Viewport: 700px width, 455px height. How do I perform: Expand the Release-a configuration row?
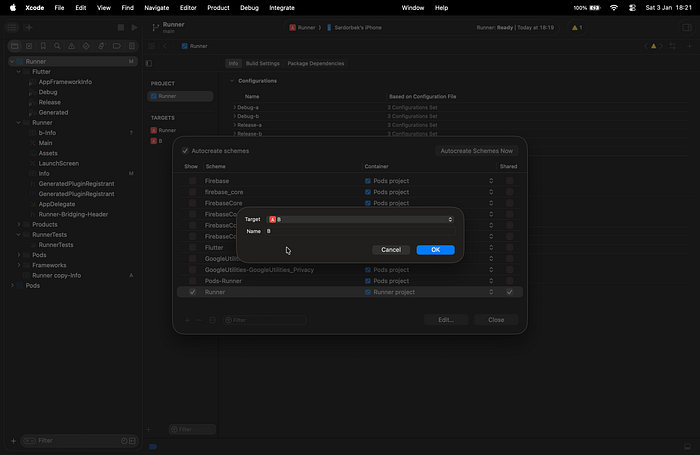234,125
